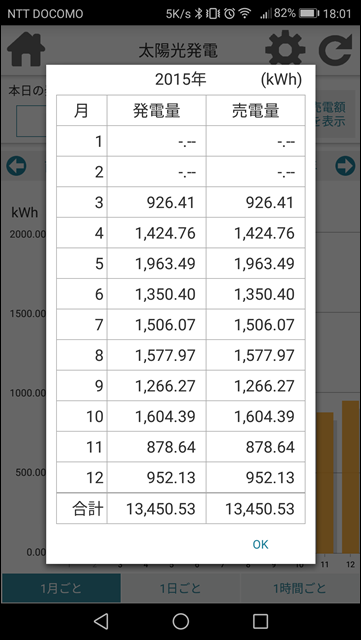
Task: Tap the Android home circle button
Action: coord(180,621)
